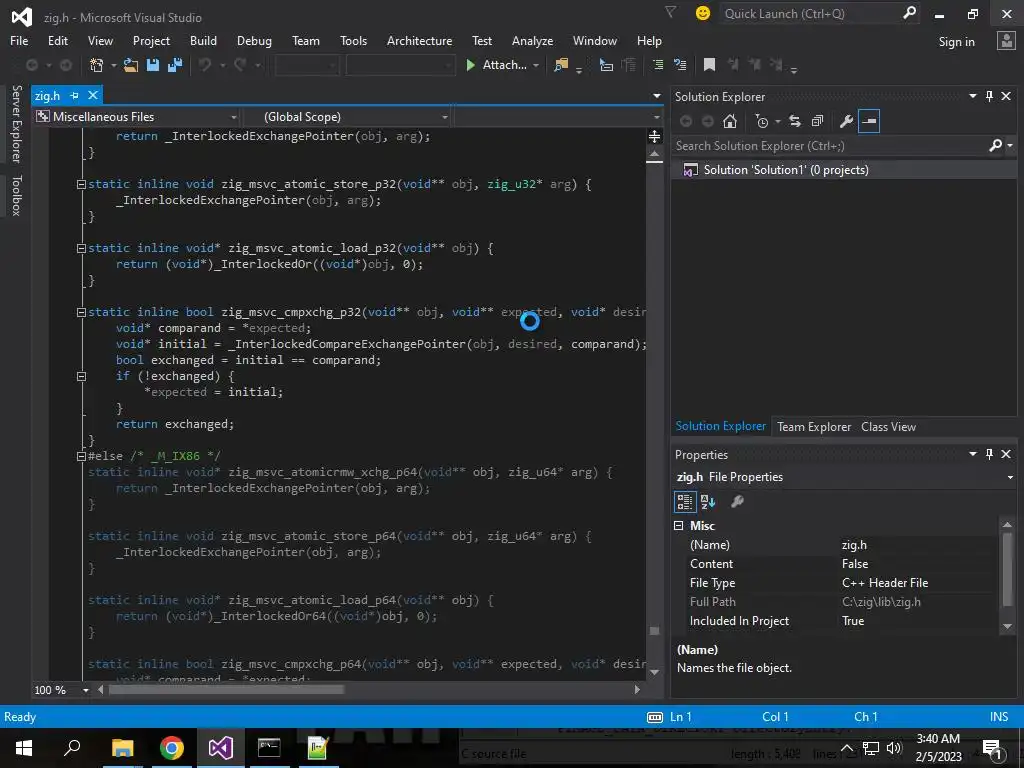Click the green Attach play icon
The height and width of the screenshot is (768, 1024).
click(470, 65)
